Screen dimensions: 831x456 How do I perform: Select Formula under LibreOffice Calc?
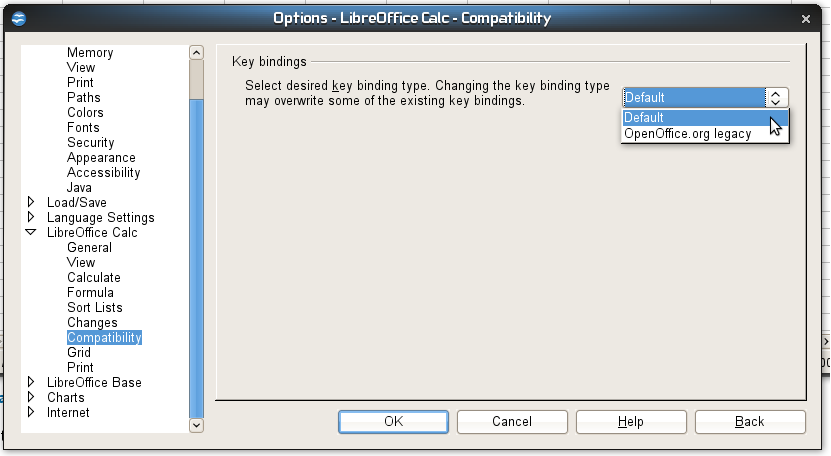click(x=90, y=293)
